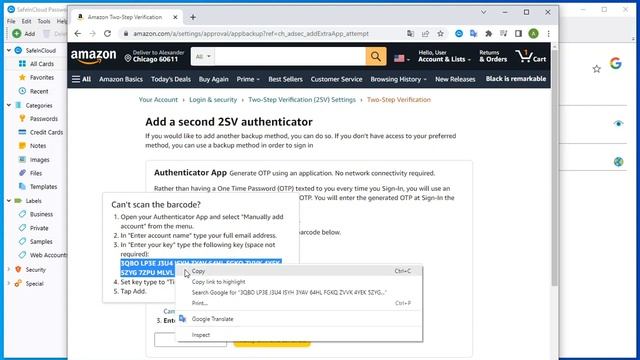This screenshot has height=360, width=640.
Task: Click the Amazon search input field
Action: click(290, 56)
